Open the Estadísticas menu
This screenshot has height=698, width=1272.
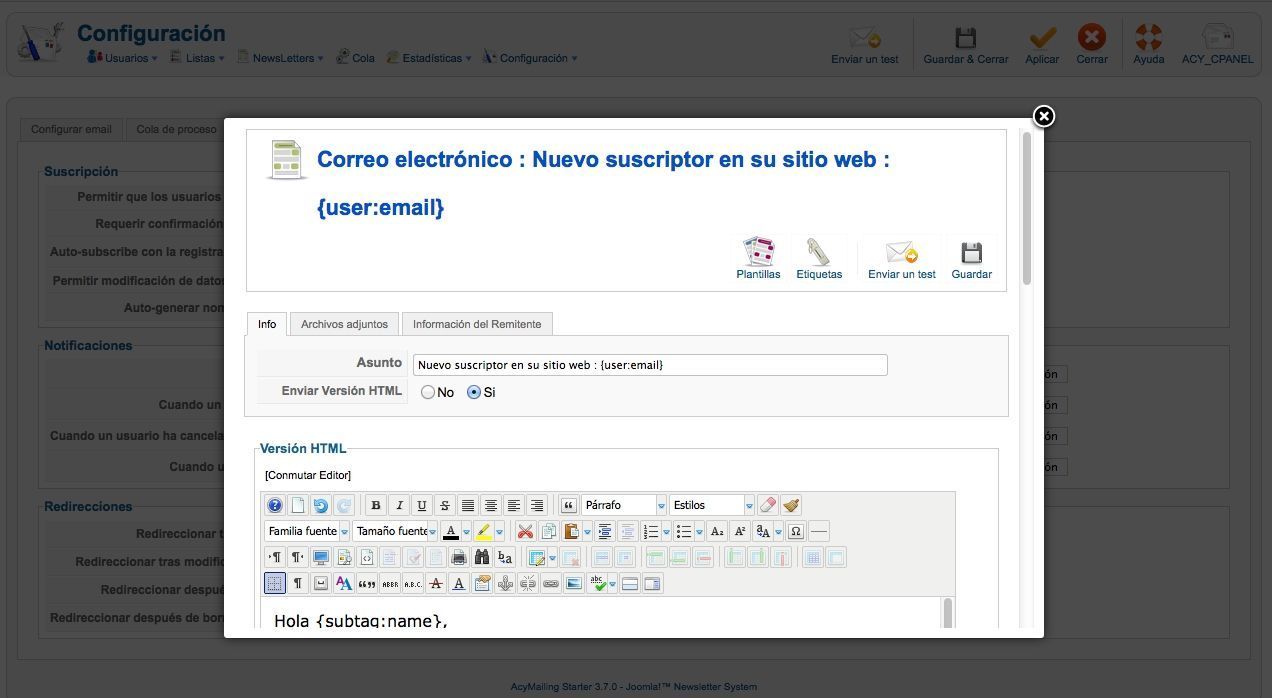point(429,58)
